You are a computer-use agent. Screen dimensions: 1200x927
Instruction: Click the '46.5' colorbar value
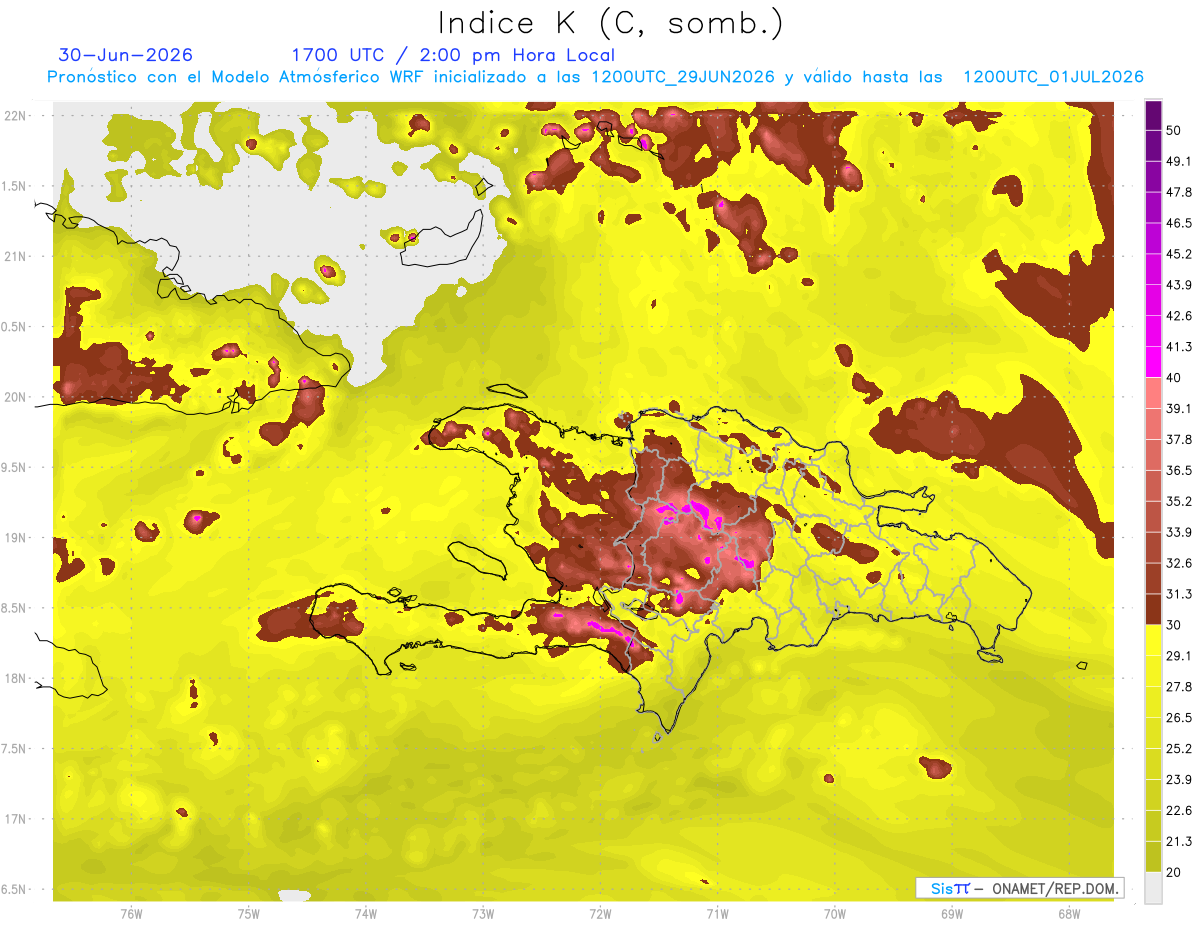point(1178,223)
